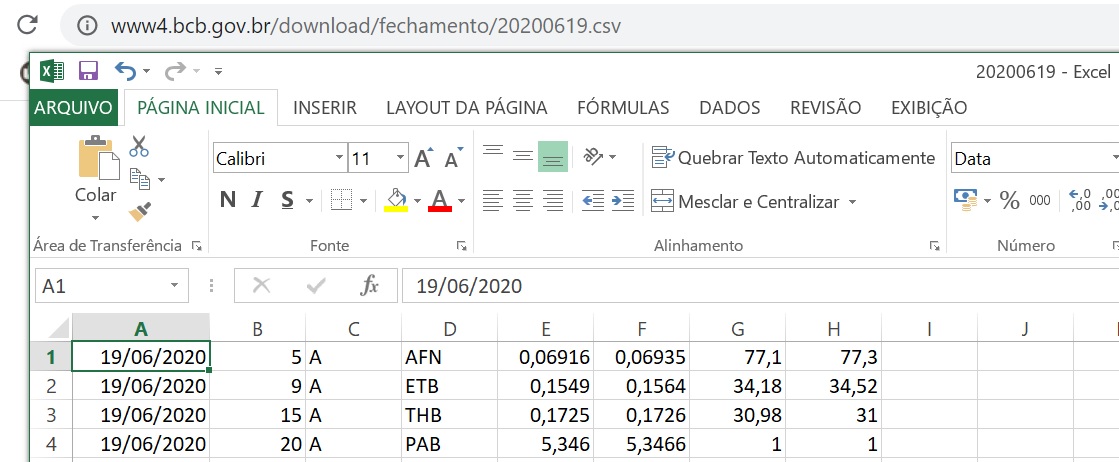Open Mesclar e Centralizar dropdown arrow
The image size is (1119, 462).
[852, 202]
